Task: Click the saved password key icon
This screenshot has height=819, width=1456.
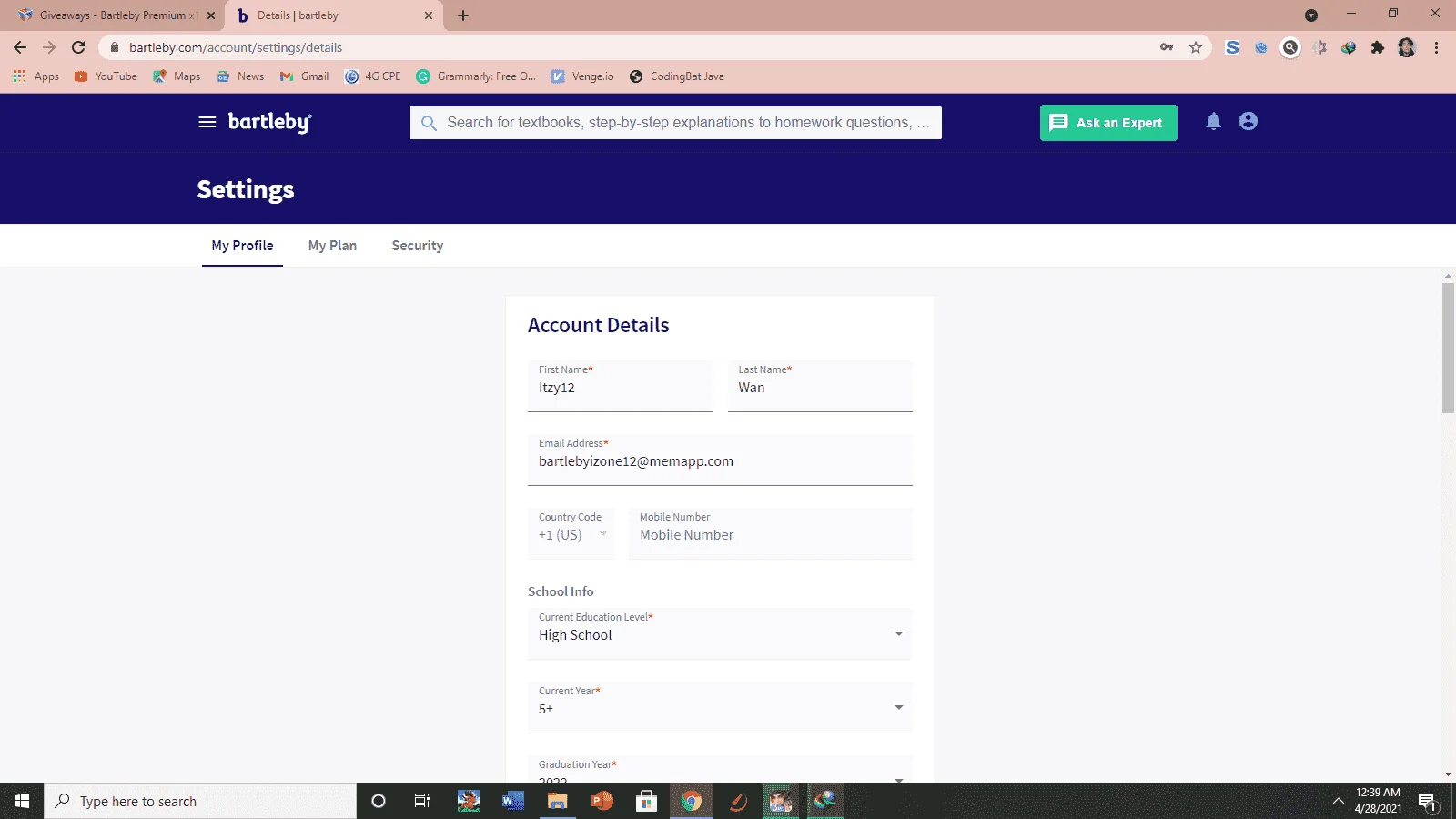Action: 1167,47
